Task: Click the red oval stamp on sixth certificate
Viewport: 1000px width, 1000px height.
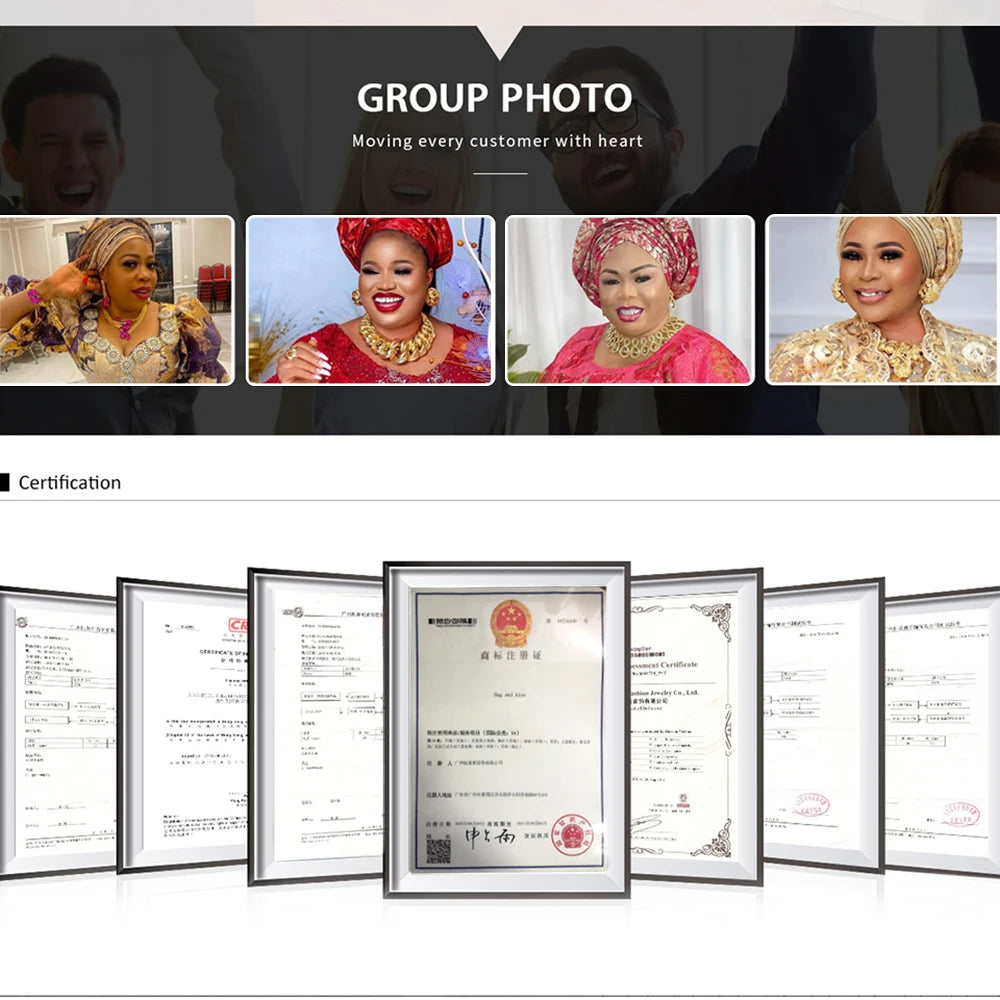Action: [x=810, y=805]
